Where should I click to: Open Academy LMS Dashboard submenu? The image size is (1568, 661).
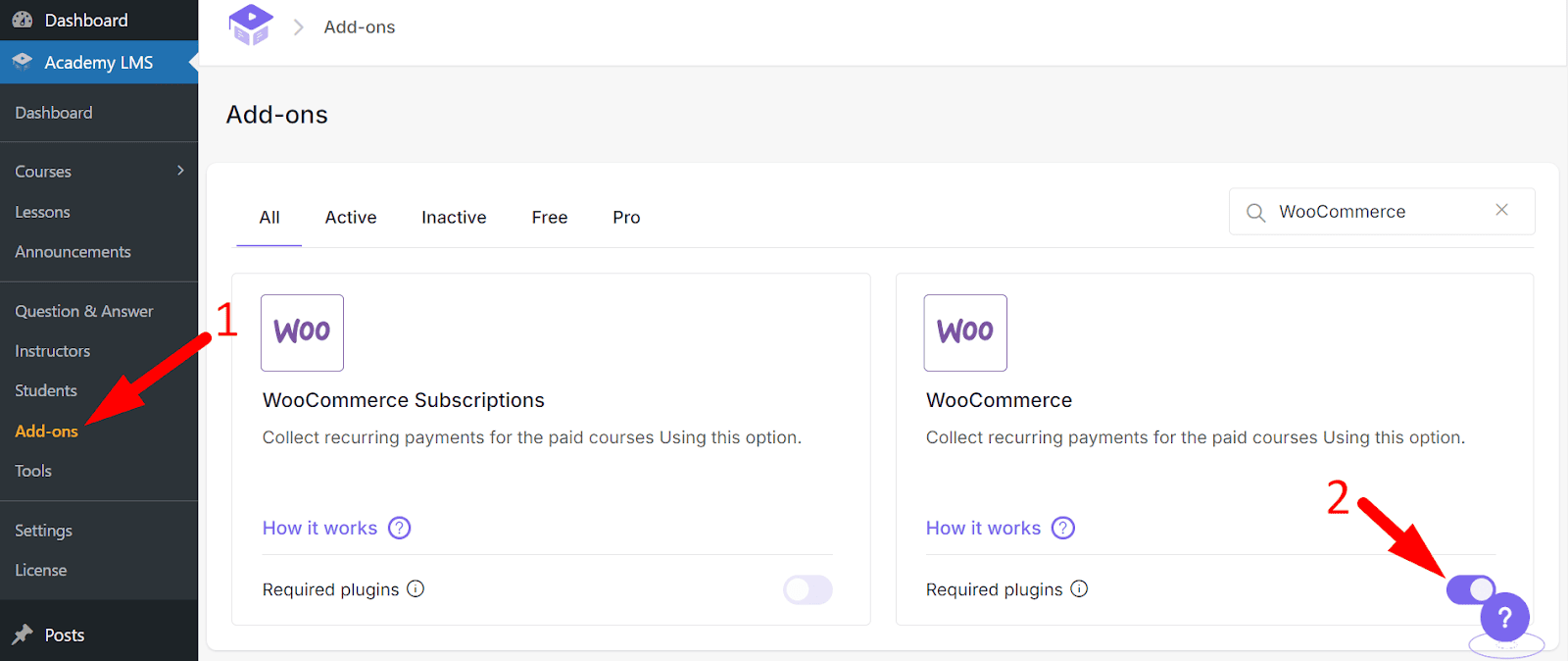coord(54,113)
